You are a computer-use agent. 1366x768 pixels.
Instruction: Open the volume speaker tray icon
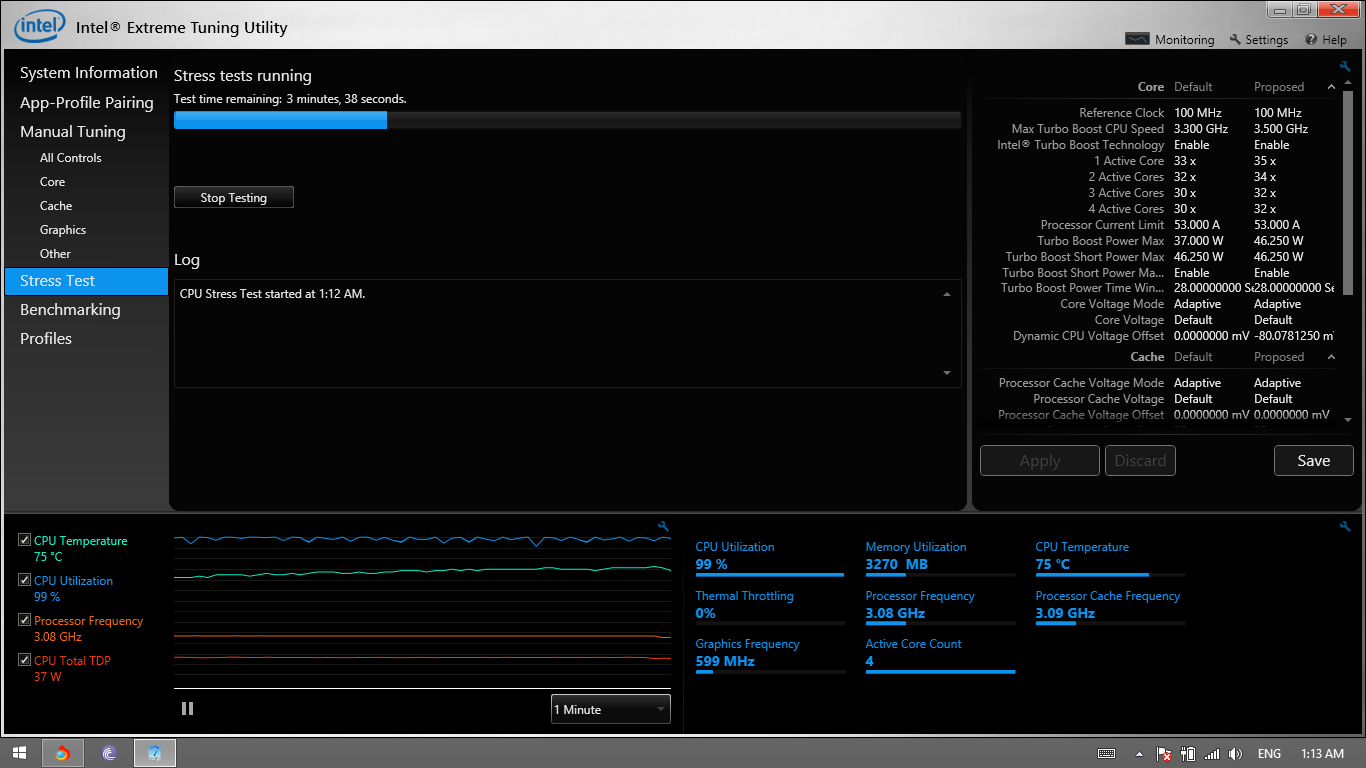pos(1236,753)
